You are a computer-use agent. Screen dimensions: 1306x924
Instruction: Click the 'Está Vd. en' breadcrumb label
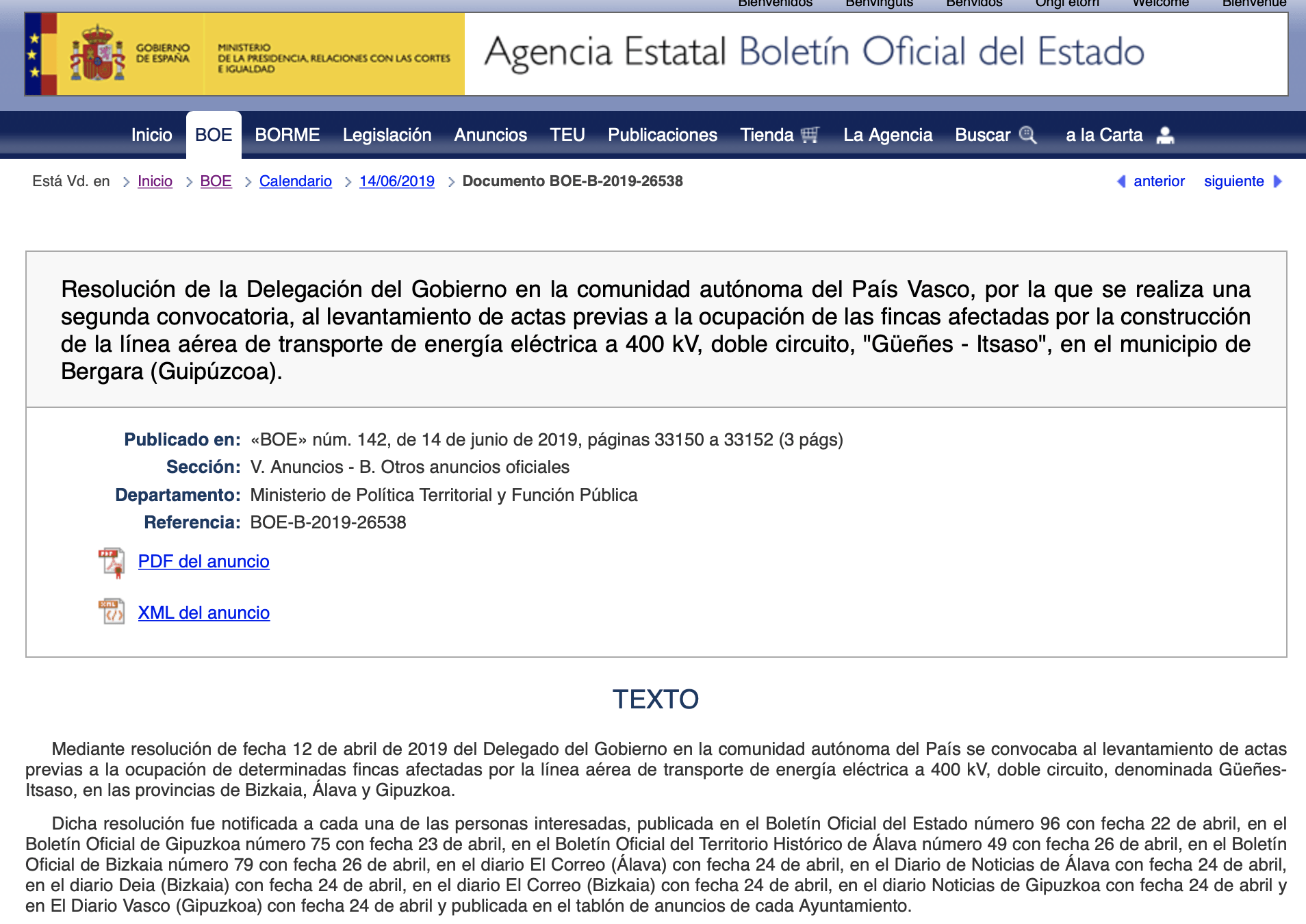tap(71, 181)
